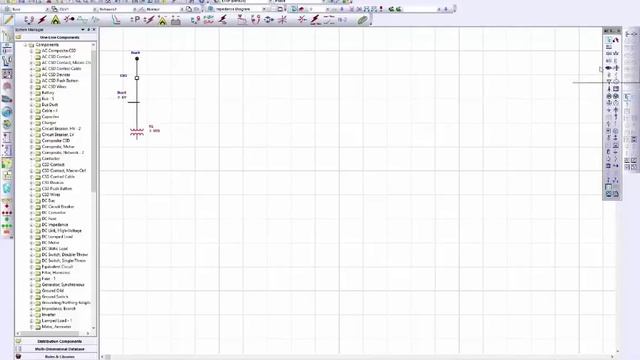
Task: Open Load Flow Analysis mode icon
Action: [29, 20]
